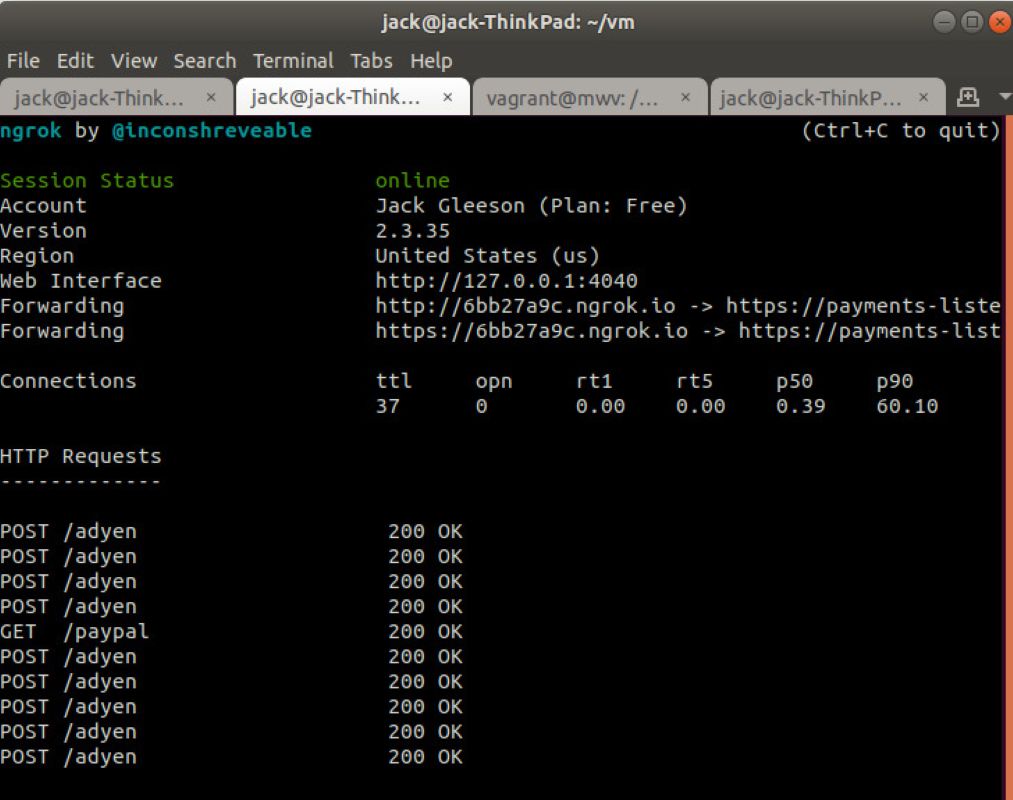
Task: Close the vagrant@mwv tab
Action: (x=685, y=98)
